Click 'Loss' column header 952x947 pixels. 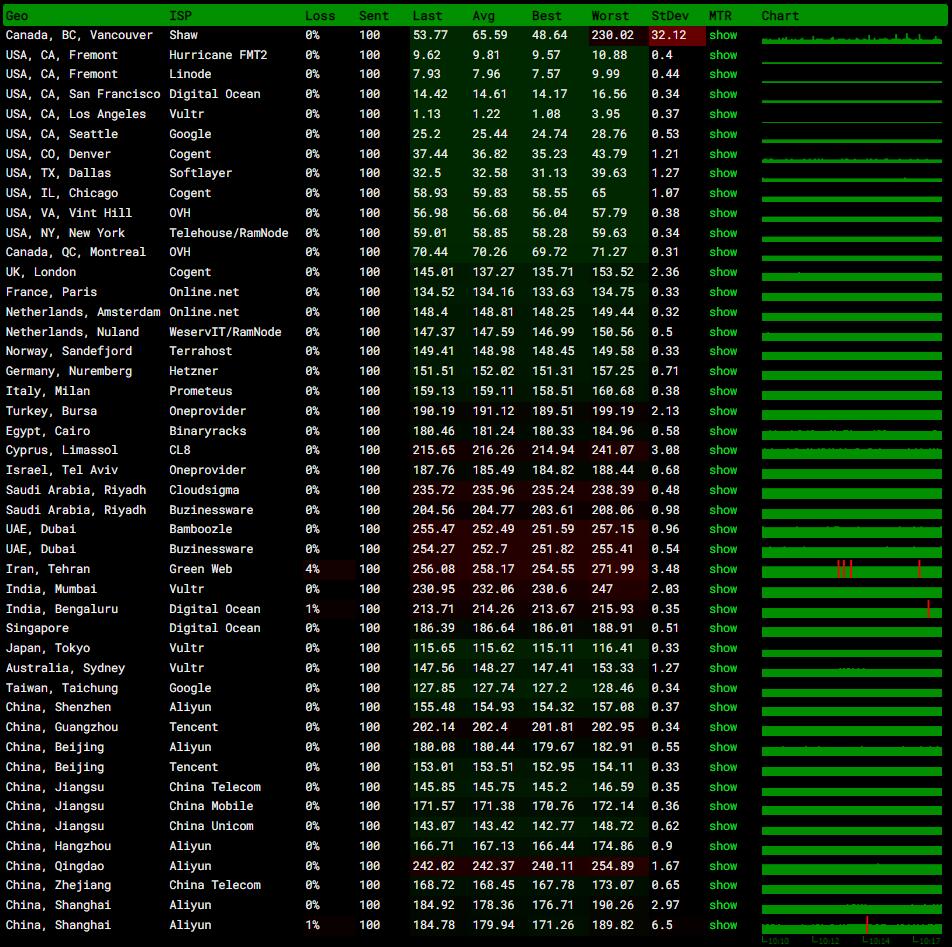pyautogui.click(x=320, y=16)
